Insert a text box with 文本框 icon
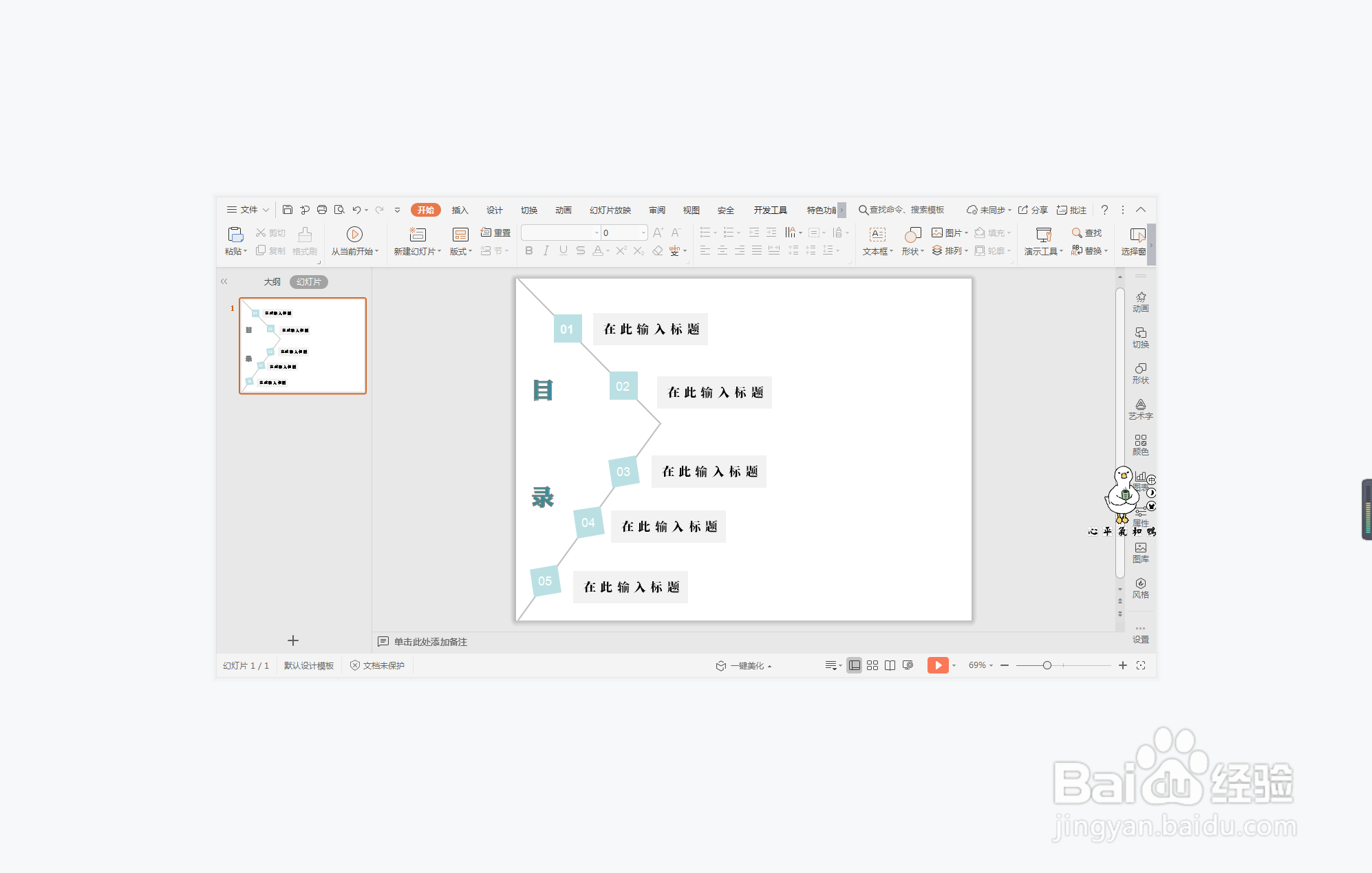Screen dimensions: 1372x873 tap(877, 235)
